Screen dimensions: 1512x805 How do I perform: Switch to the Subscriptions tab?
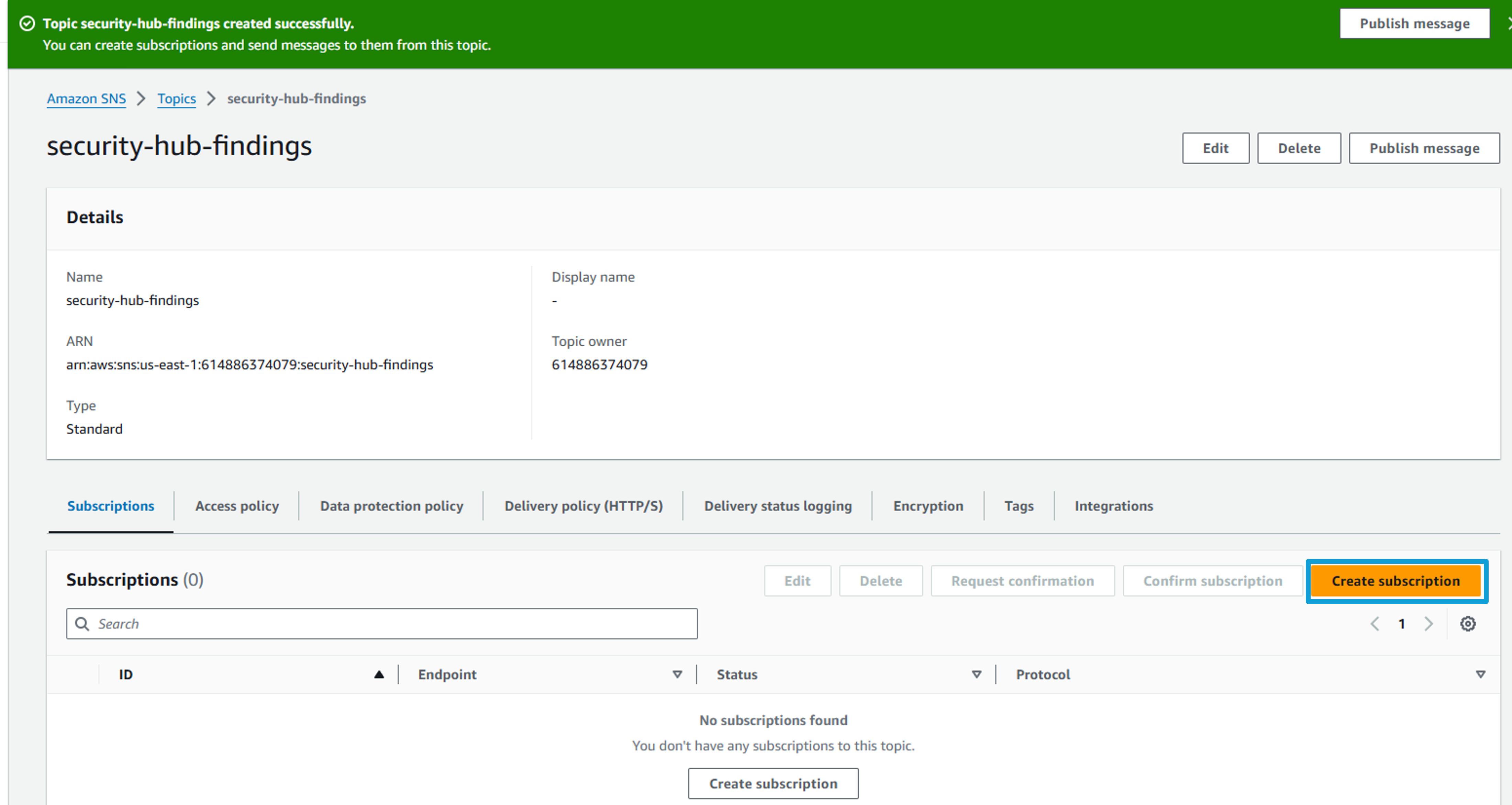(x=111, y=506)
